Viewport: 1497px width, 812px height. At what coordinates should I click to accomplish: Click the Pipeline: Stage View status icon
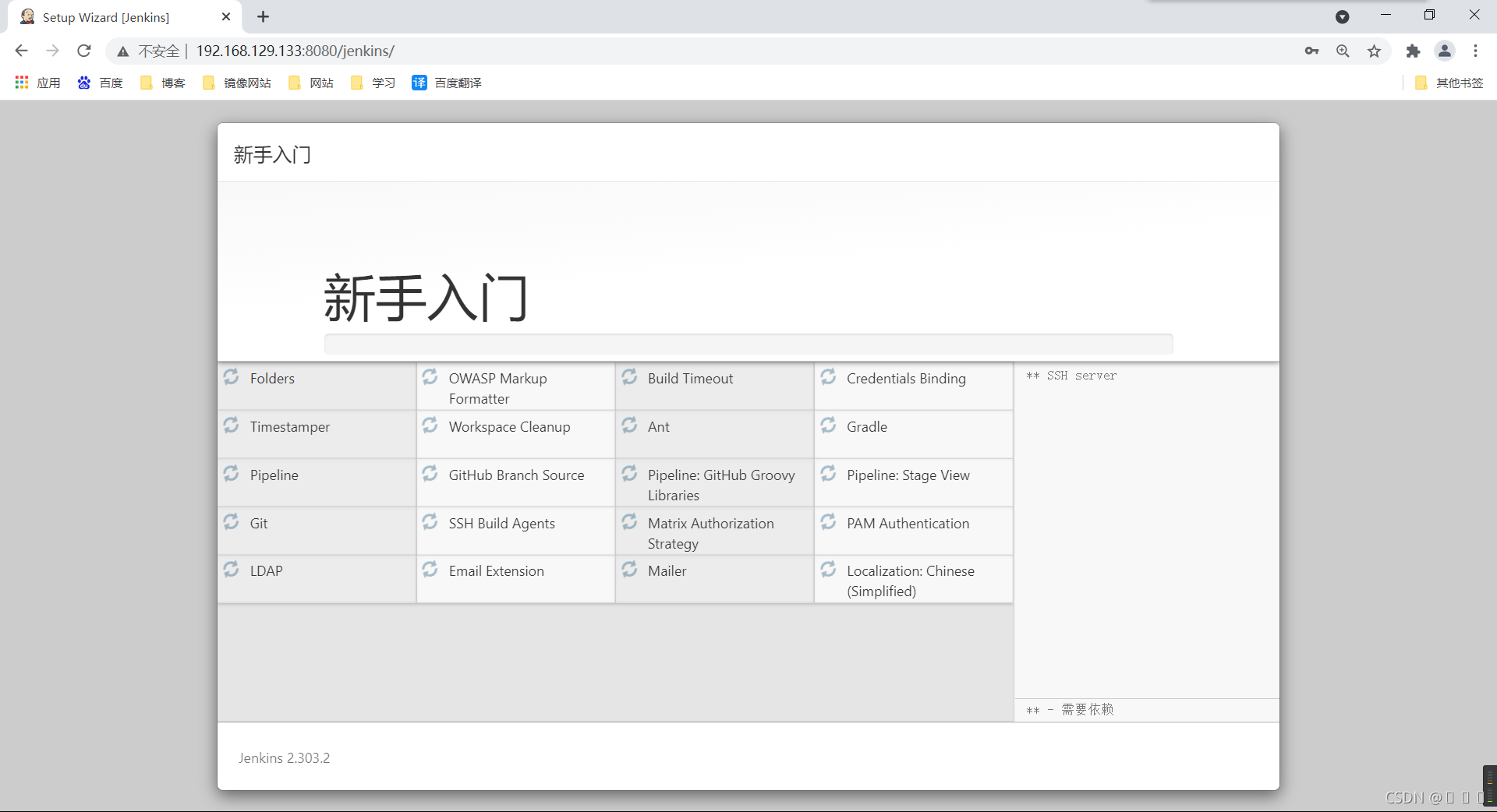point(829,474)
